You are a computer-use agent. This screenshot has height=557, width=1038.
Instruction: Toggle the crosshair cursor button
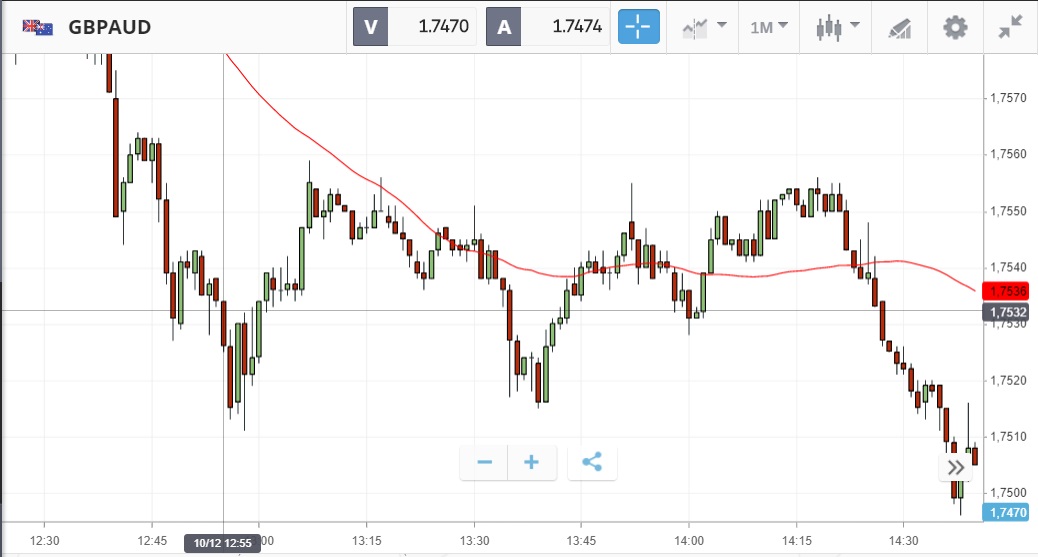[x=639, y=27]
